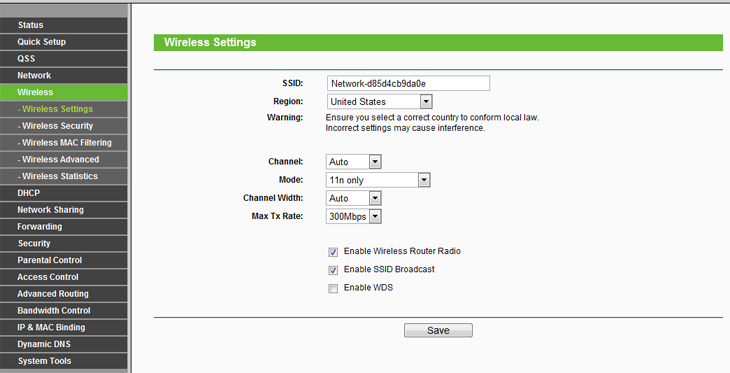
Task: Go to Parental Control settings
Action: 63,260
